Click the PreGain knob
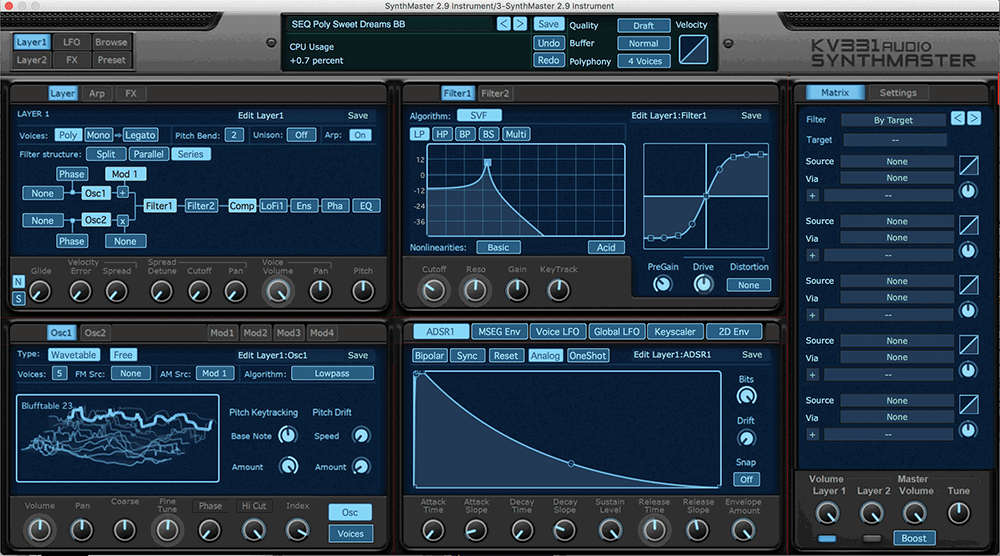 [663, 284]
